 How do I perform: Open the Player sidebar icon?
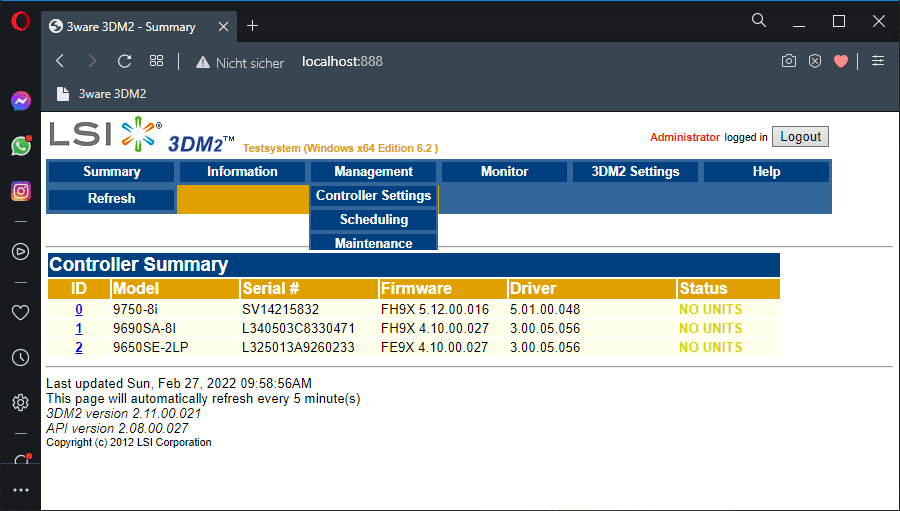point(21,251)
